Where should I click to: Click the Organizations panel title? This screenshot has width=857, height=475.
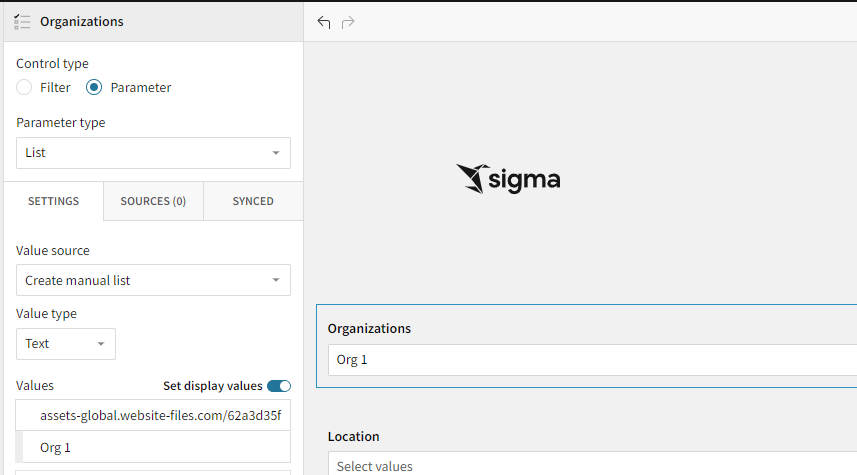(x=82, y=21)
